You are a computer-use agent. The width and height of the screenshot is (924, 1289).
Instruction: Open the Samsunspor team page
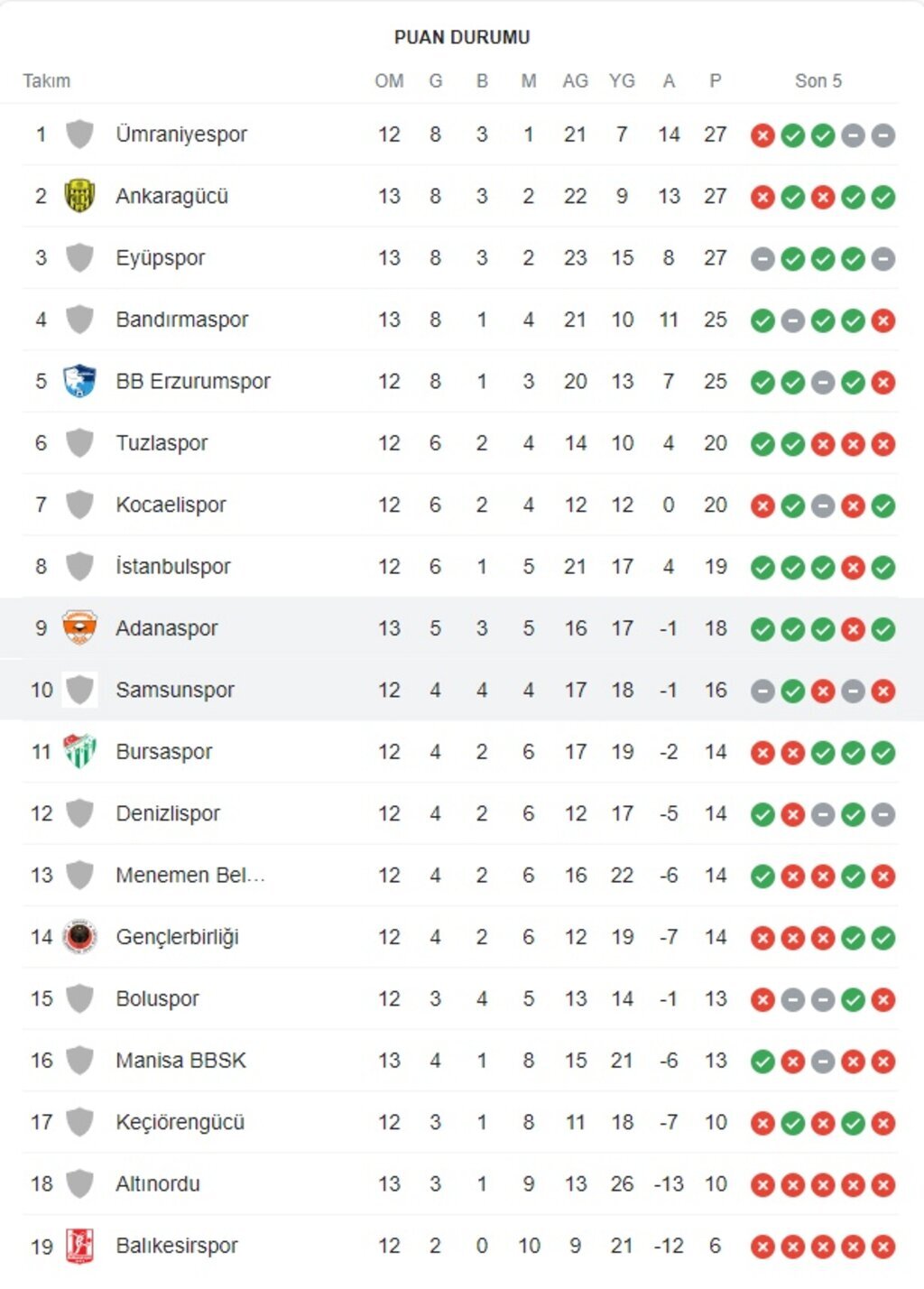(x=175, y=690)
